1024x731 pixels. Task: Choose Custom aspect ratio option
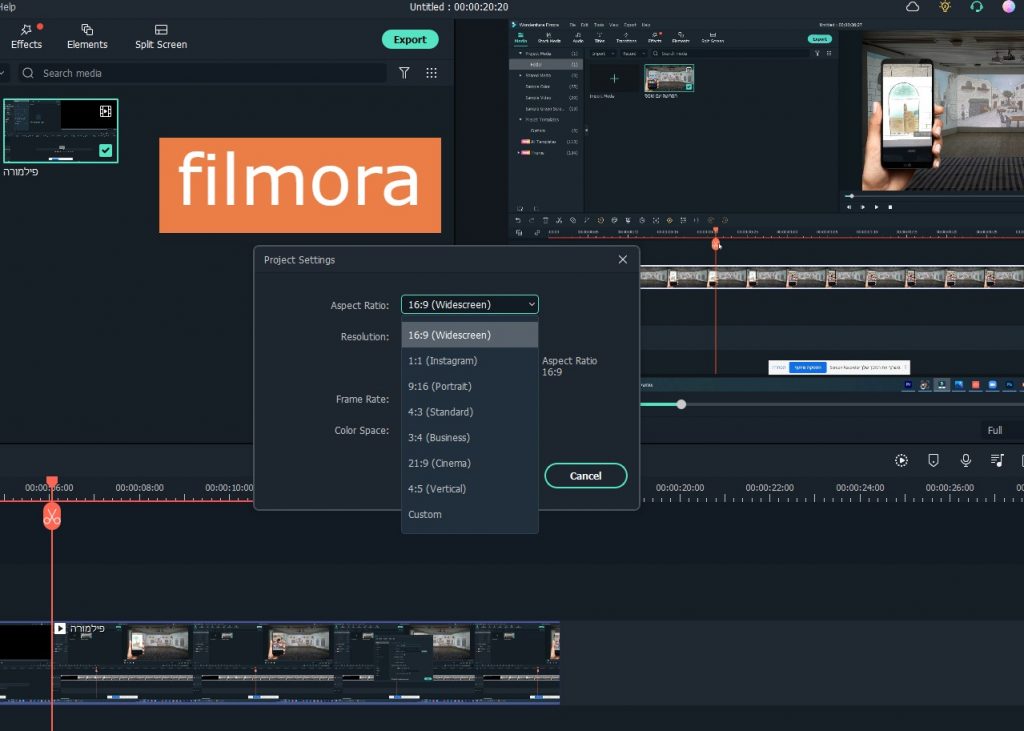coord(470,514)
